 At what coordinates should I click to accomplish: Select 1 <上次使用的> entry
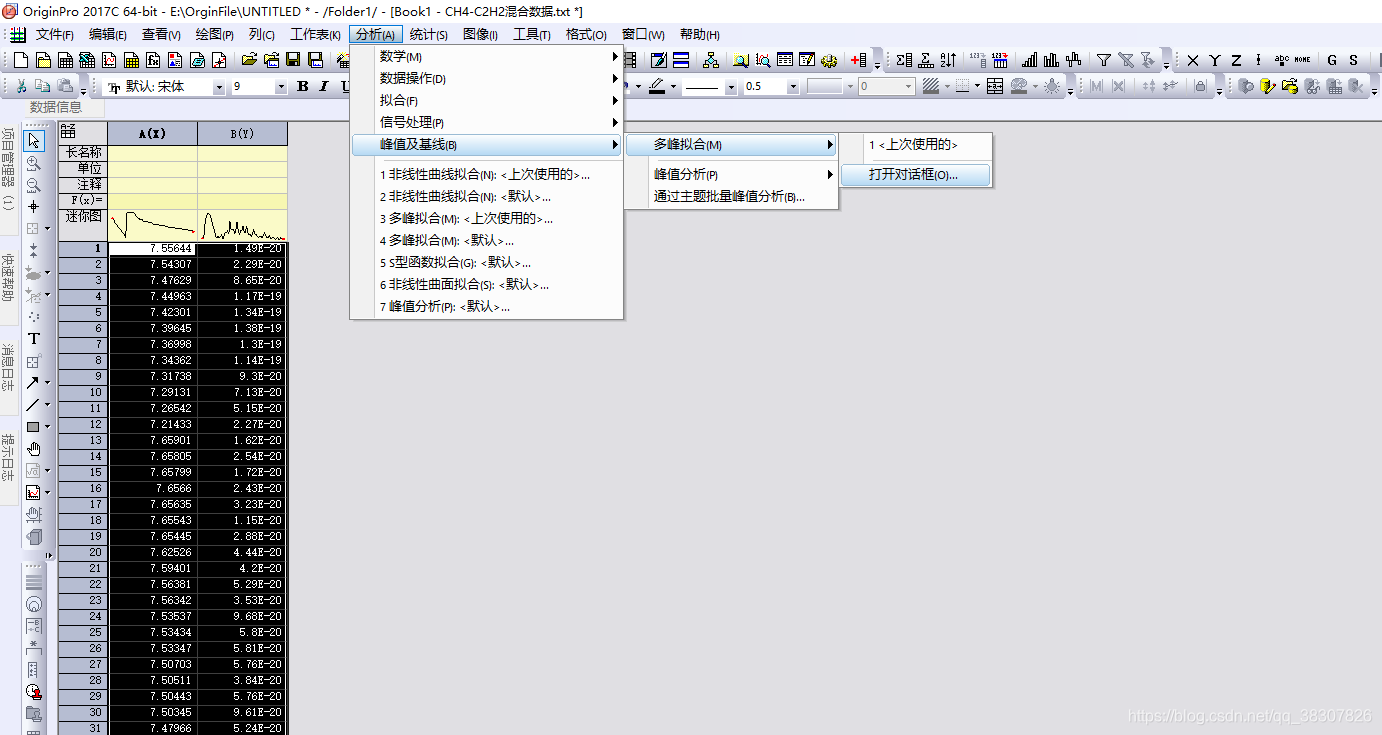tap(916, 144)
